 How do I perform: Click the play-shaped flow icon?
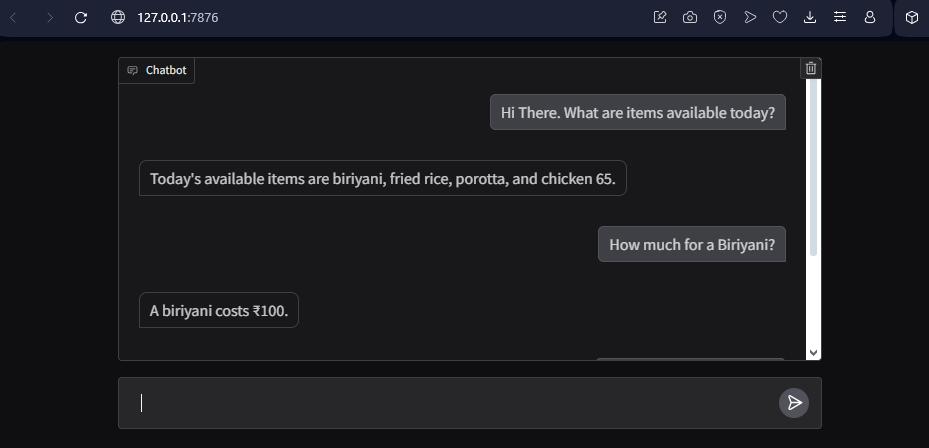(750, 18)
